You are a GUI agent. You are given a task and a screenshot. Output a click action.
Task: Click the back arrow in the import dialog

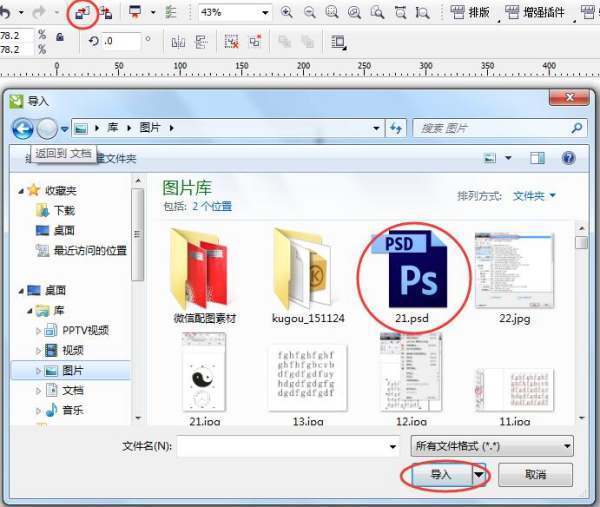pyautogui.click(x=23, y=128)
